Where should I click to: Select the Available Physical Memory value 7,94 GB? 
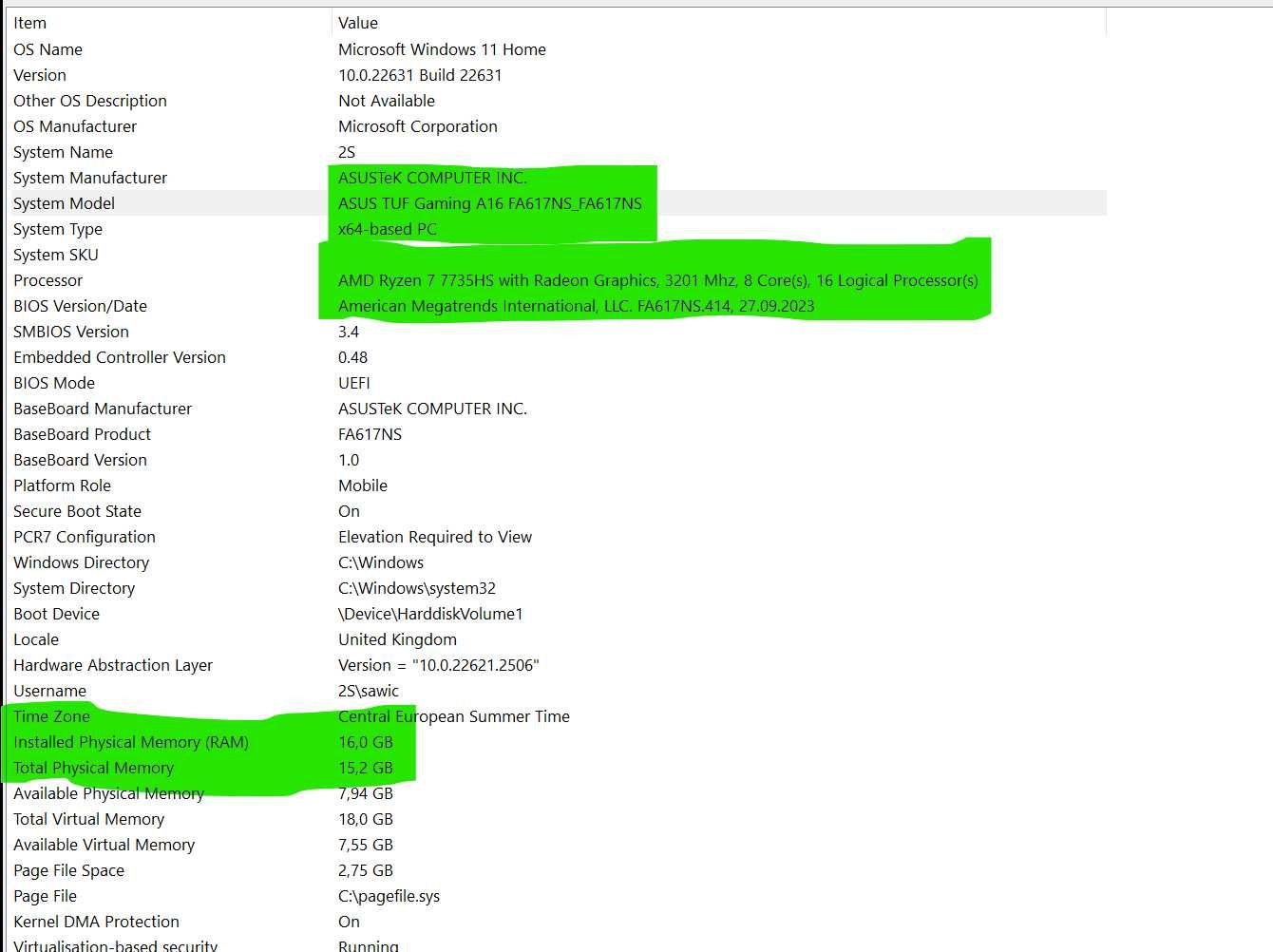(x=366, y=793)
